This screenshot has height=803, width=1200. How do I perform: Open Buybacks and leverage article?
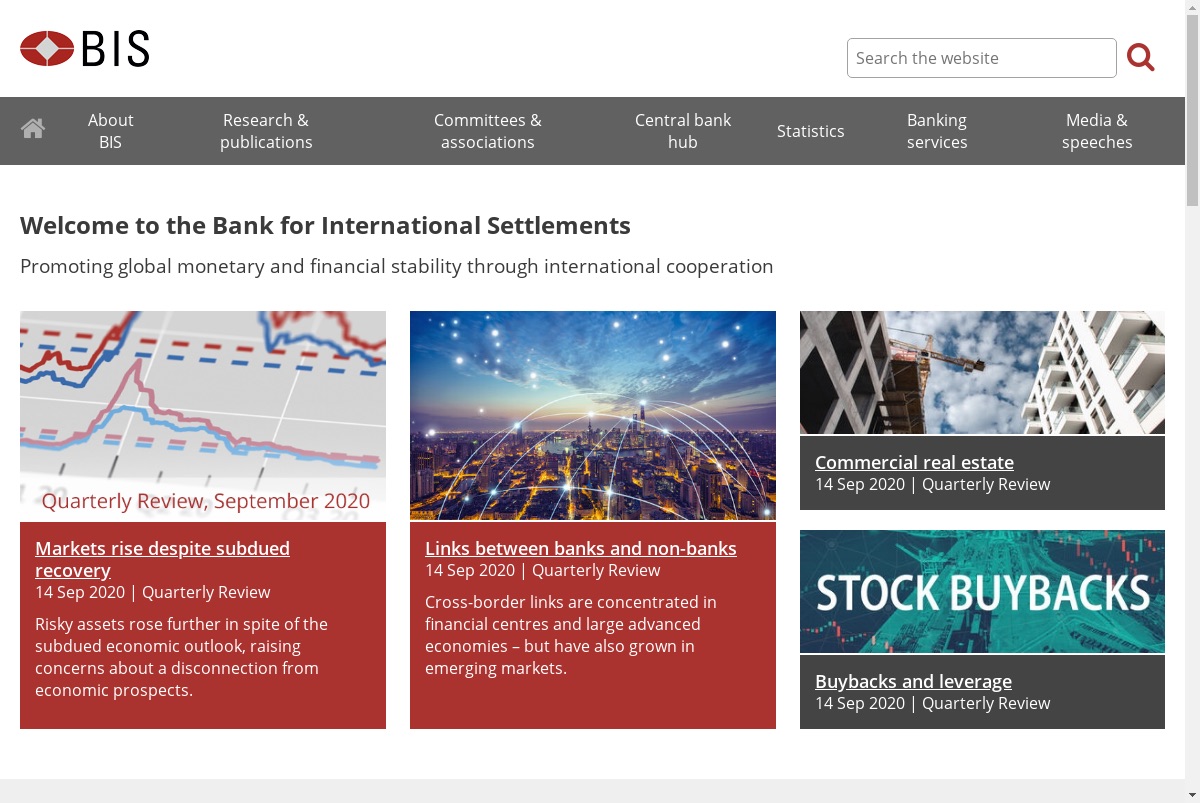pos(913,681)
